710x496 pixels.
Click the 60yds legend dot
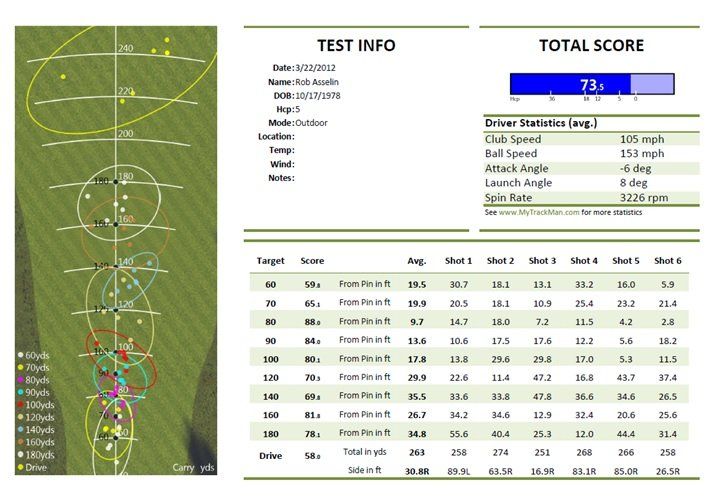[x=22, y=355]
